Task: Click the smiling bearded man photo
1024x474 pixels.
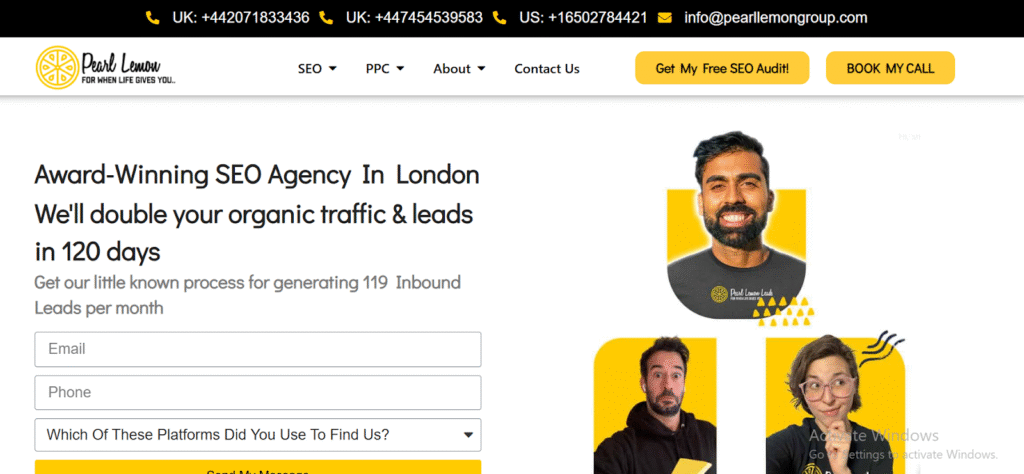Action: [737, 224]
